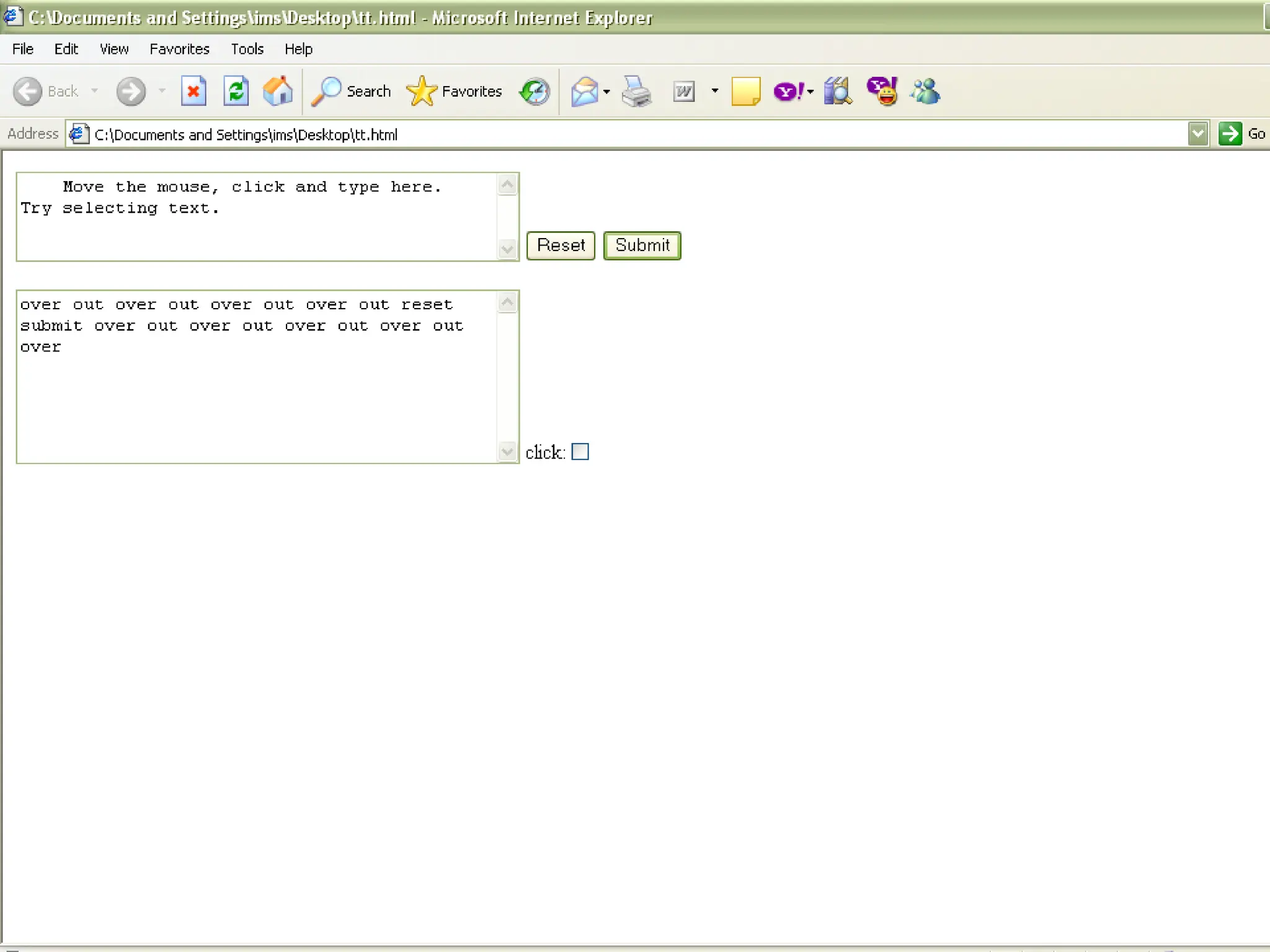Click the Print toolbar icon
This screenshot has height=952, width=1270.
pos(637,92)
